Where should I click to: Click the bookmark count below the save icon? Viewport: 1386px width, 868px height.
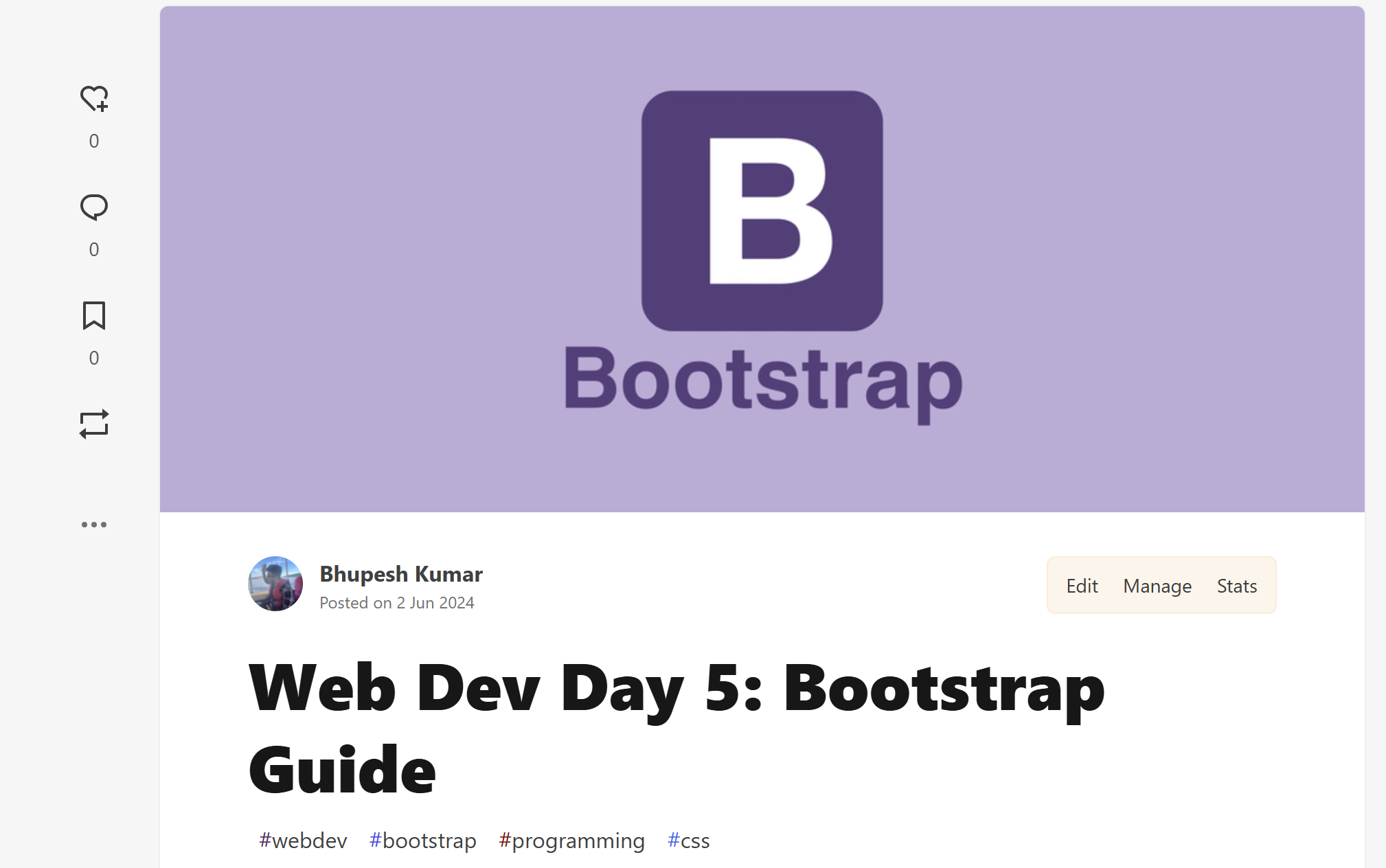point(94,357)
